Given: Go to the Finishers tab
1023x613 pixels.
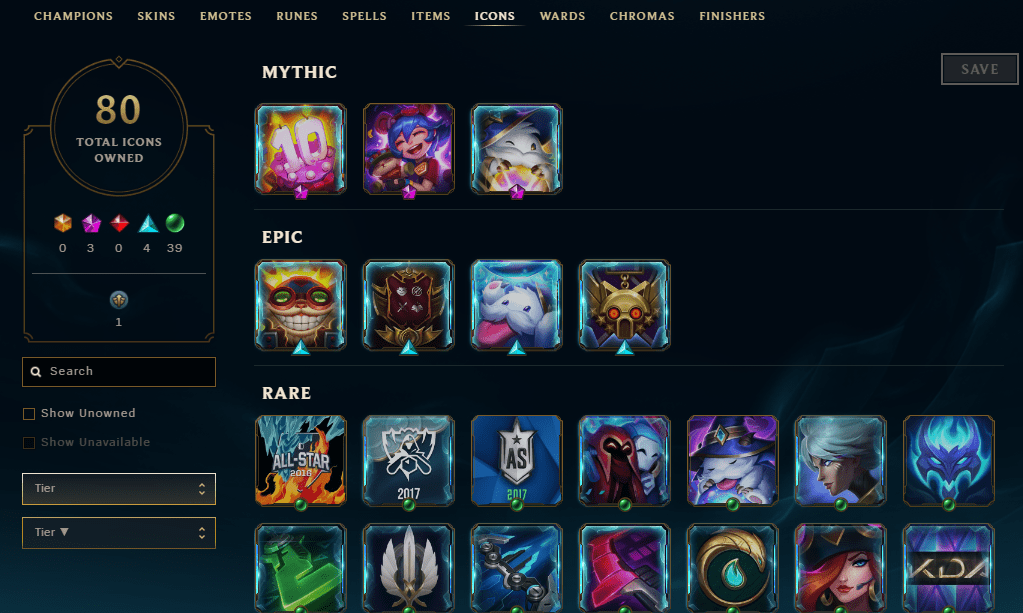Looking at the screenshot, I should point(732,16).
